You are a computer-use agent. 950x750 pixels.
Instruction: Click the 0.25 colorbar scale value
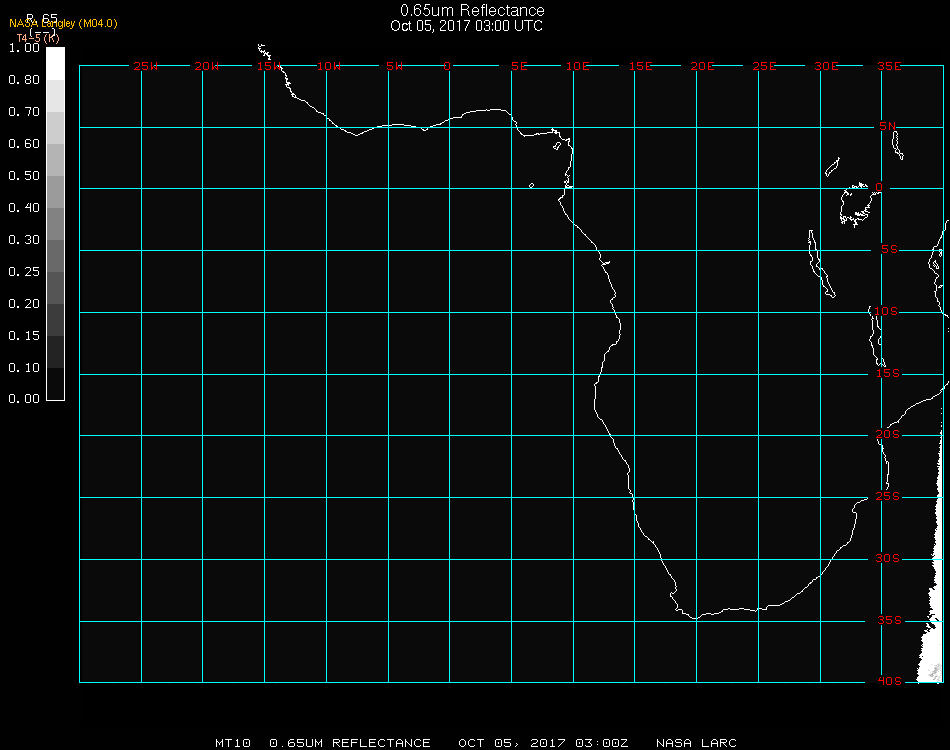coord(24,272)
